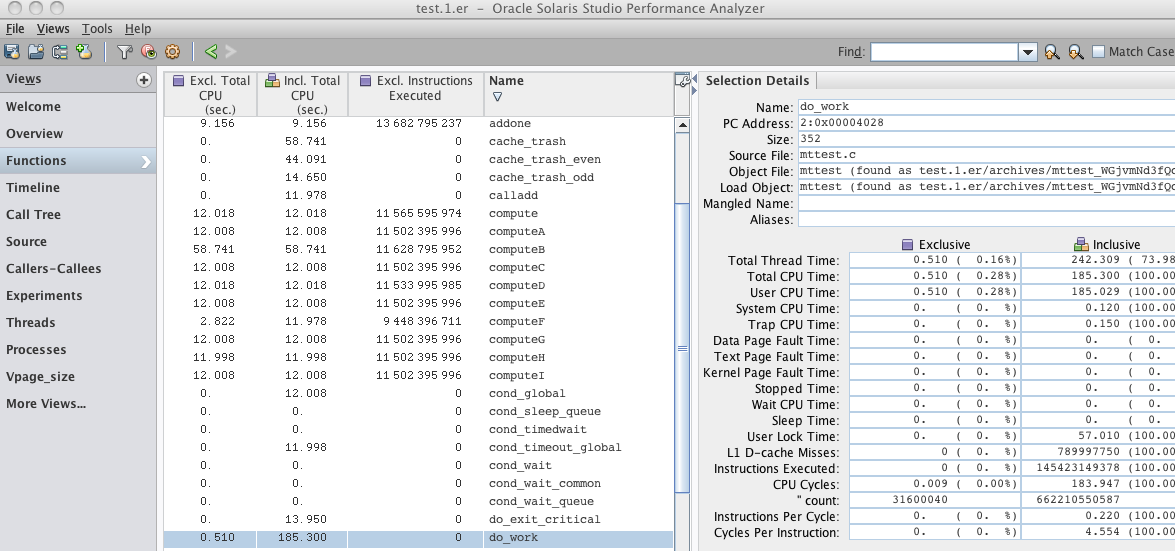Viewport: 1175px width, 551px height.
Task: Open settings with the orange gear icon
Action: 172,52
